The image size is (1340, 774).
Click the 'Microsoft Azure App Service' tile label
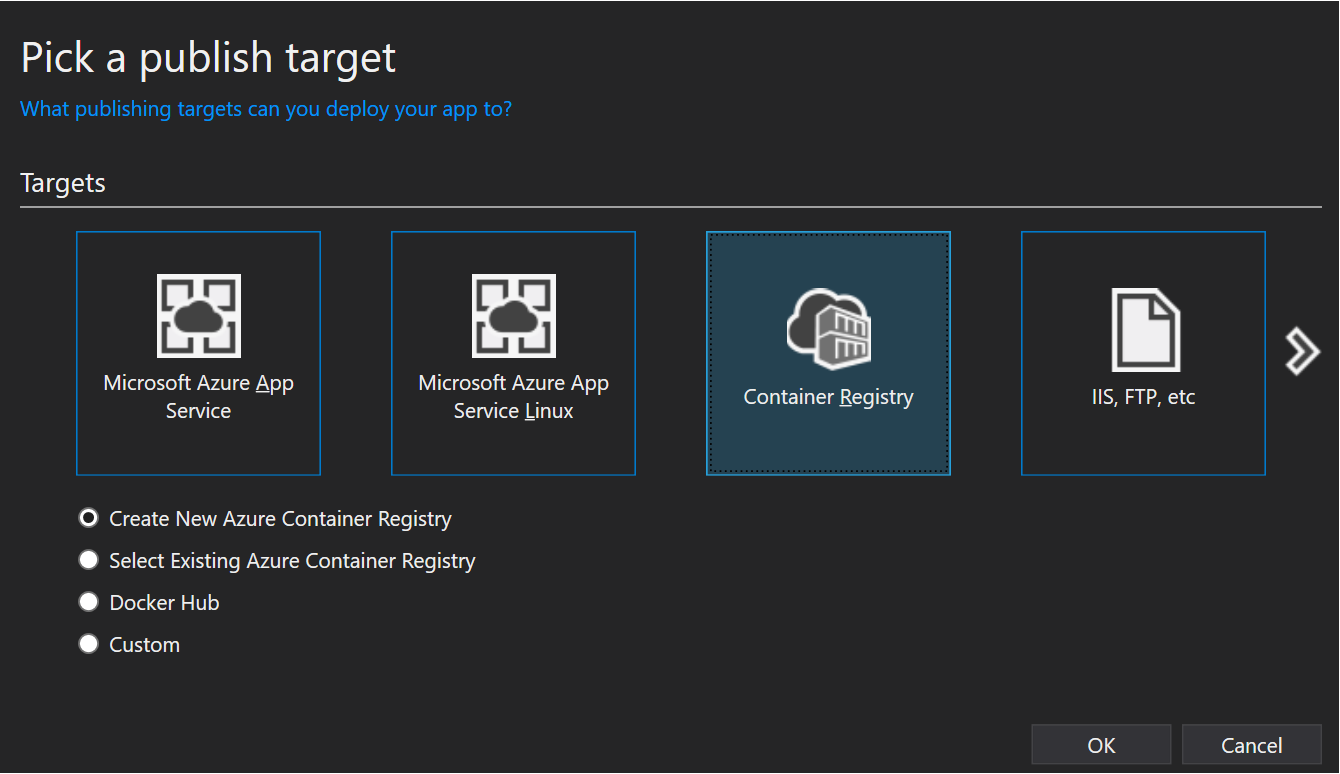tap(198, 397)
